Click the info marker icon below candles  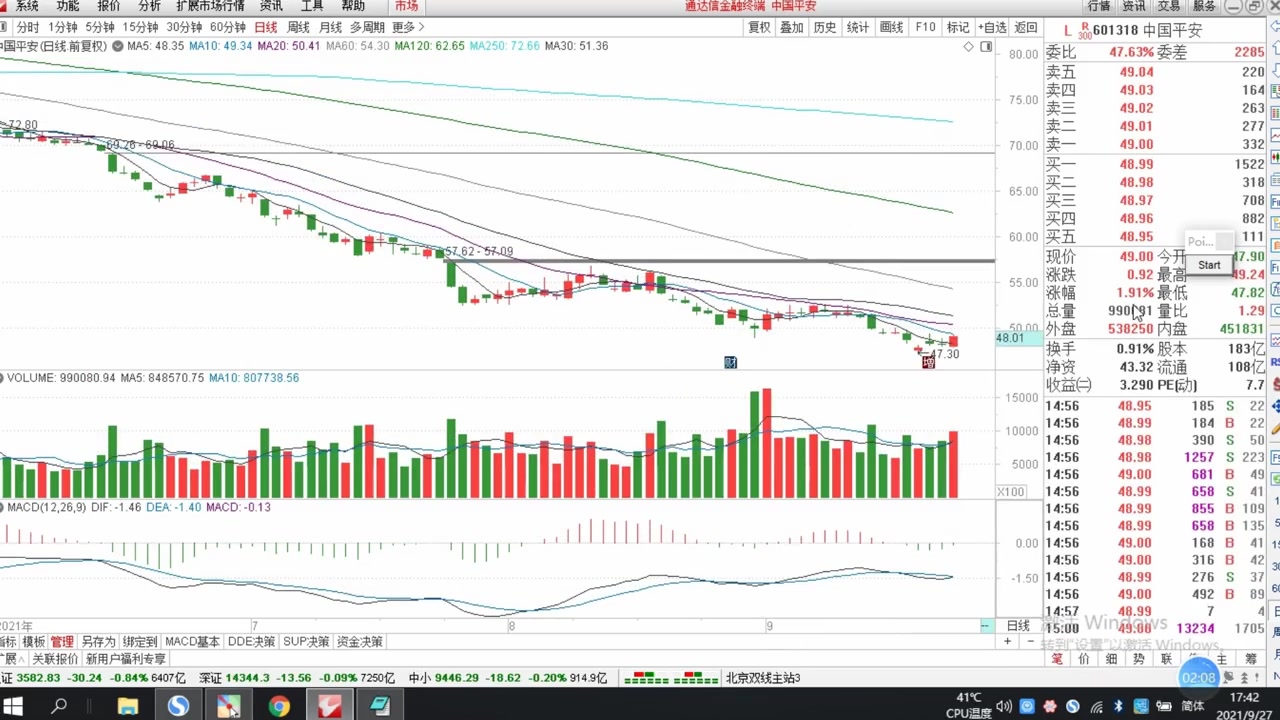730,362
